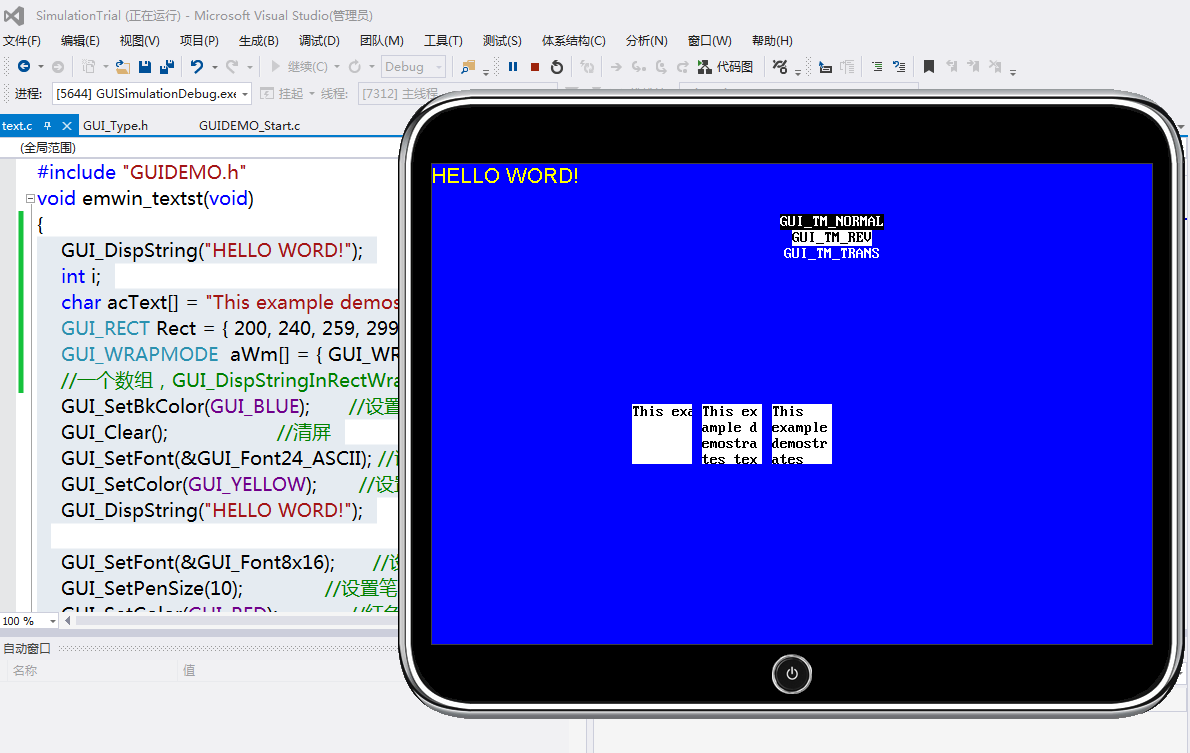
Task: Open the 工具(T) menu
Action: (443, 40)
